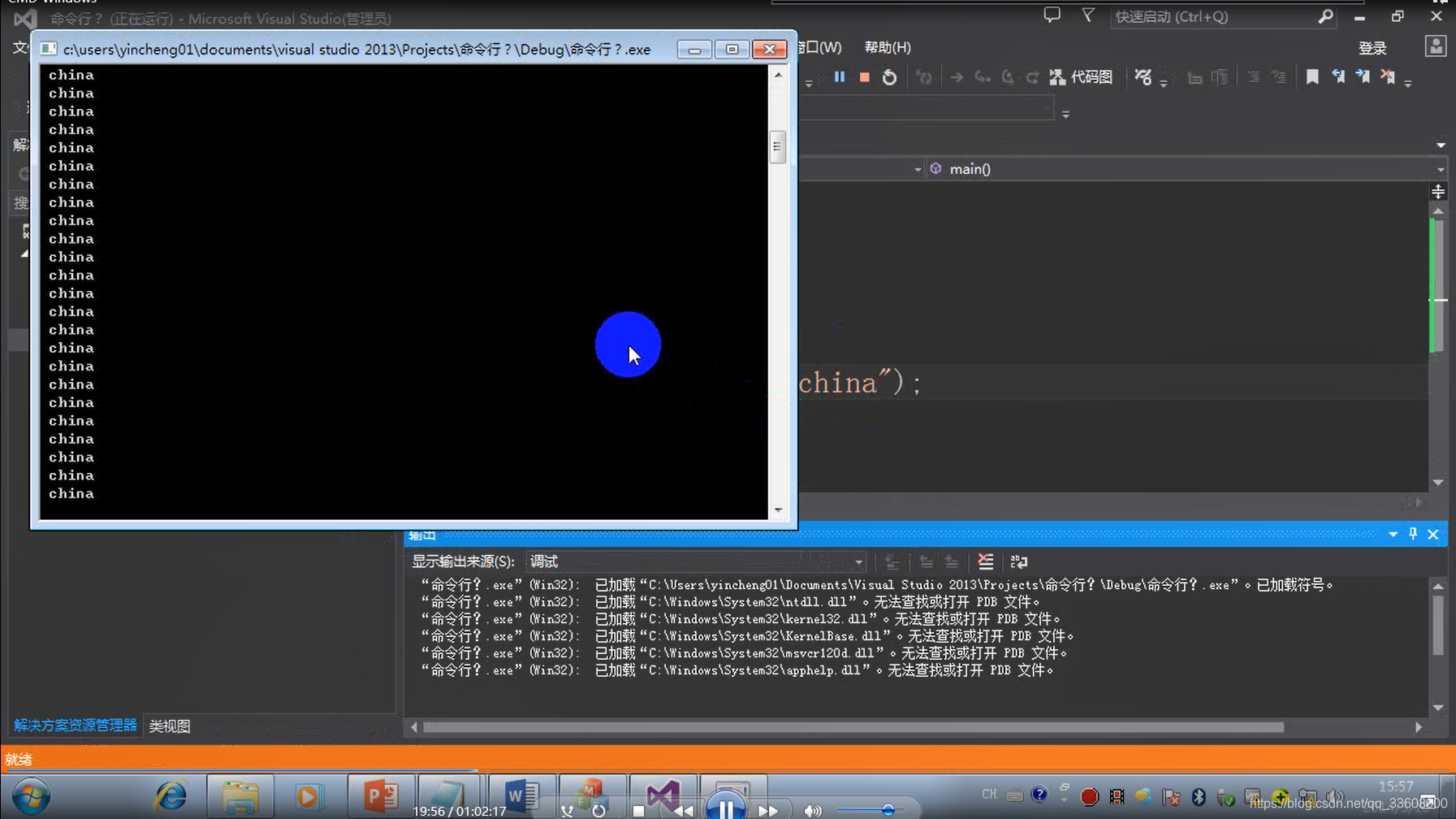Close the Output panel
Viewport: 1456px width, 819px height.
pos(1433,535)
